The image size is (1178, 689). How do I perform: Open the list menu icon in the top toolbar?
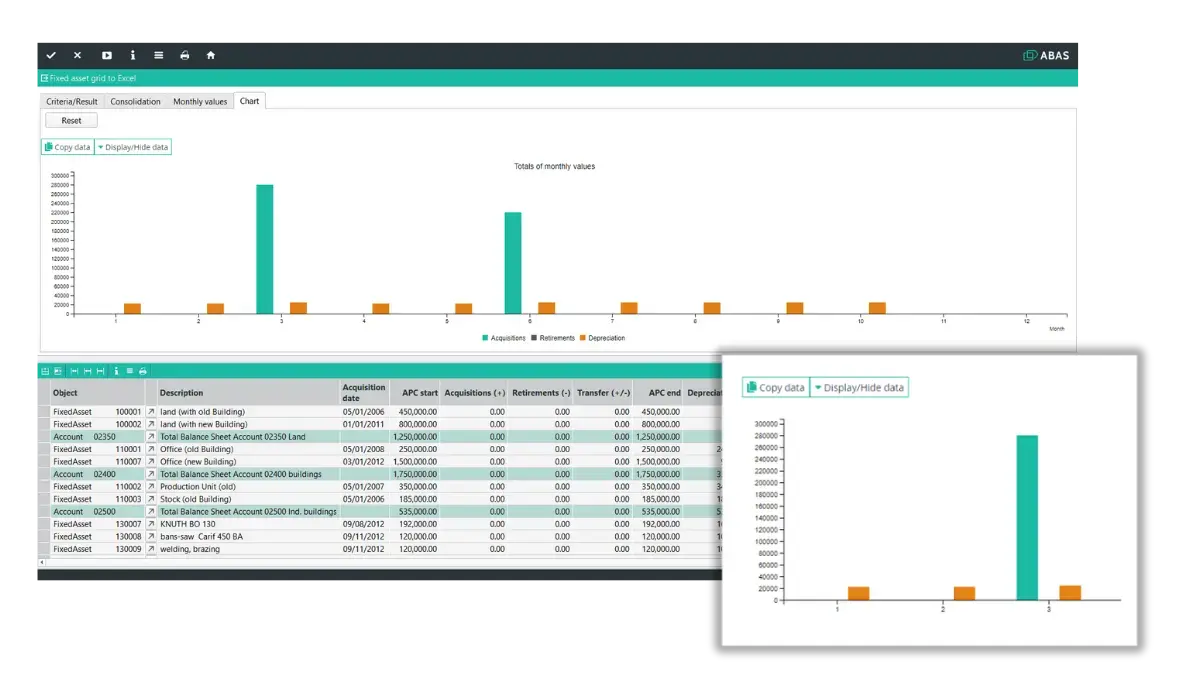point(159,56)
